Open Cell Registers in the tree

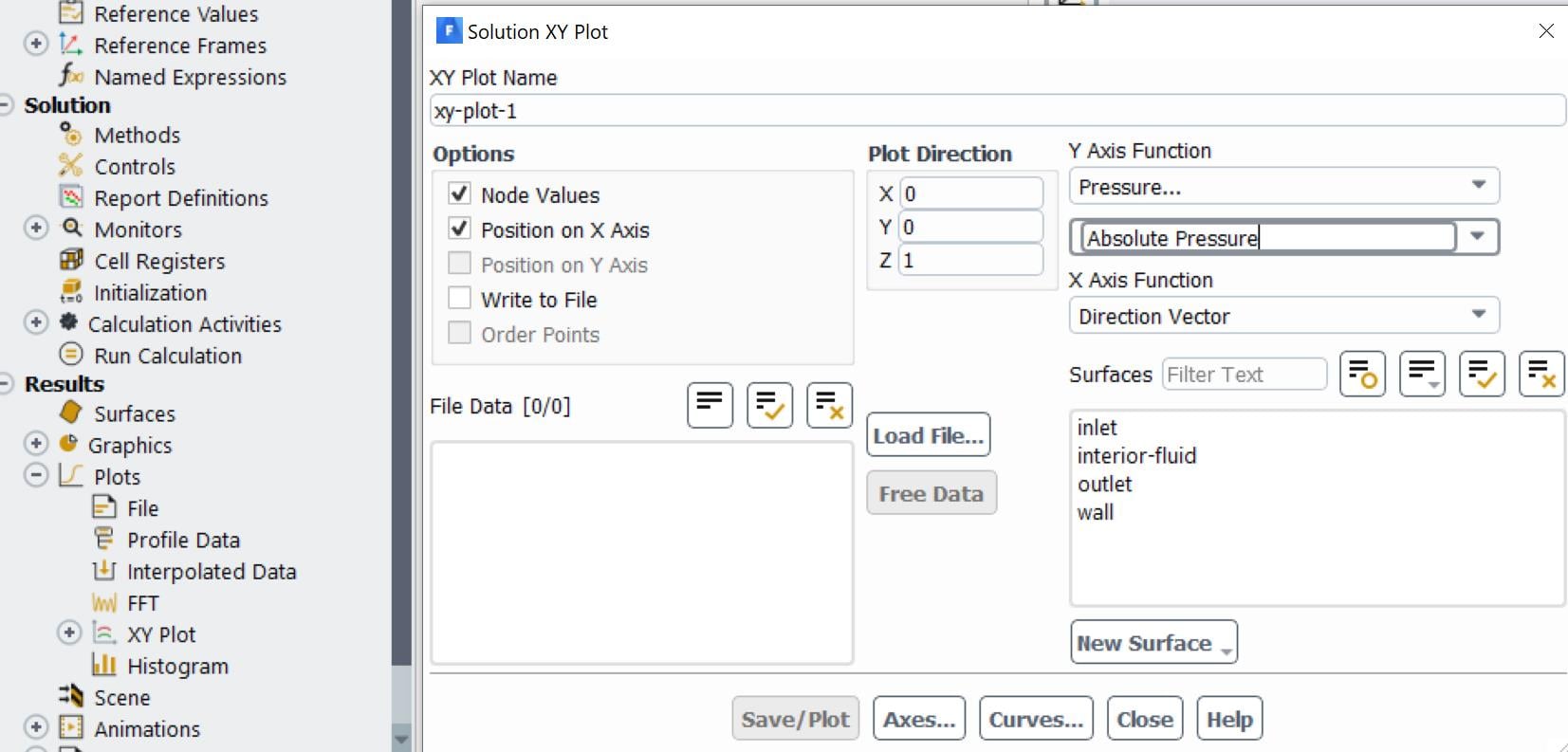click(159, 262)
